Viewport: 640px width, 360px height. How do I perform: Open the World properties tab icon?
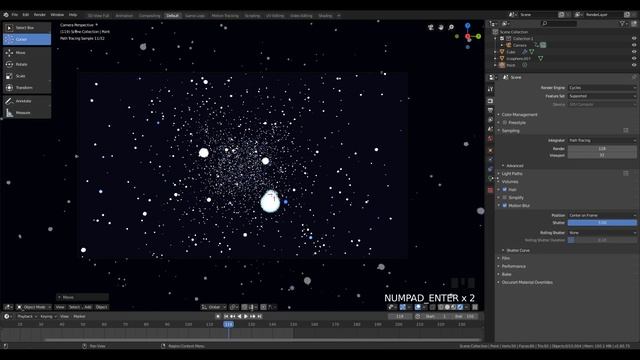(x=491, y=139)
